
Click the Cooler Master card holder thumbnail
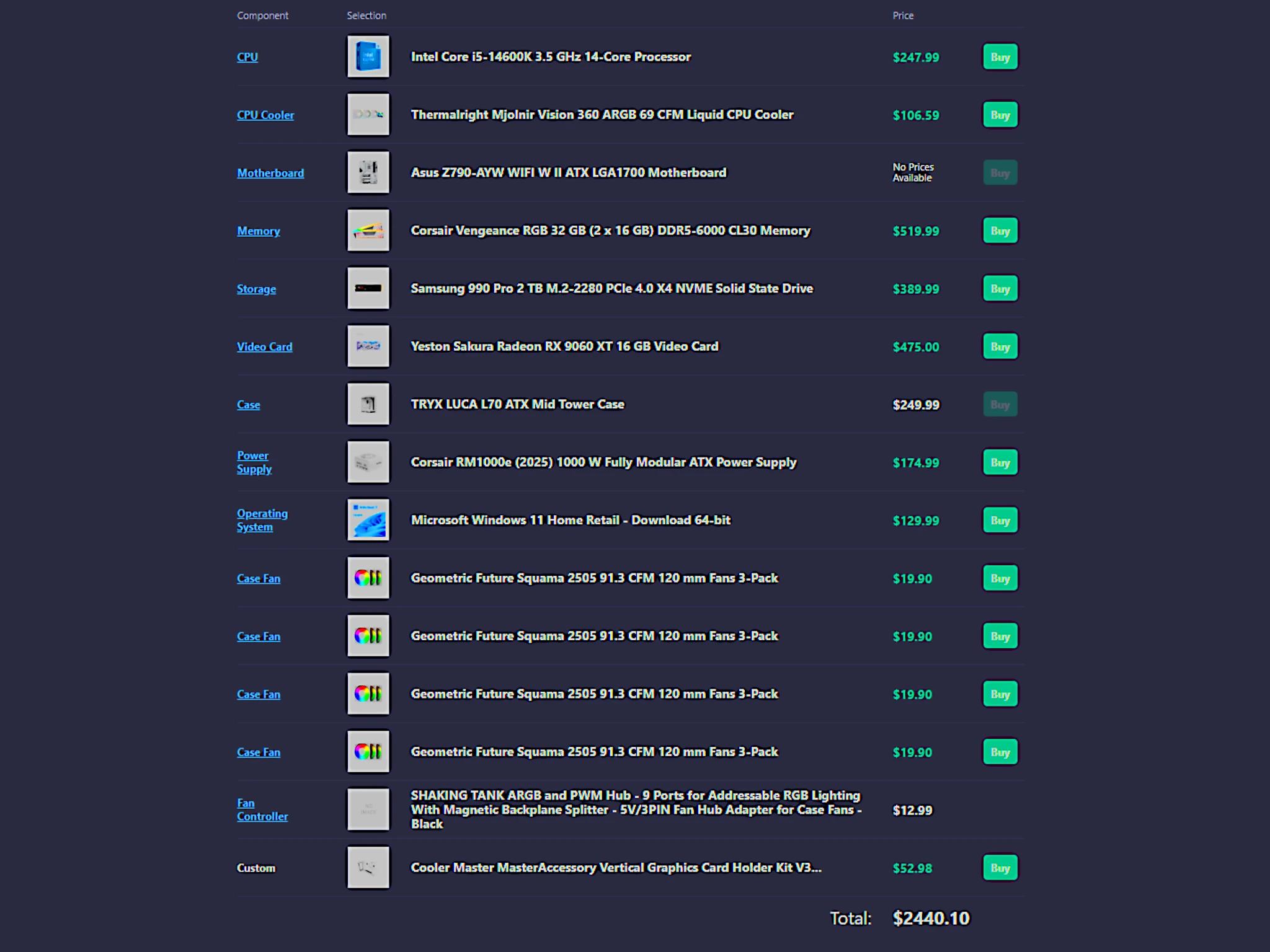coord(368,867)
